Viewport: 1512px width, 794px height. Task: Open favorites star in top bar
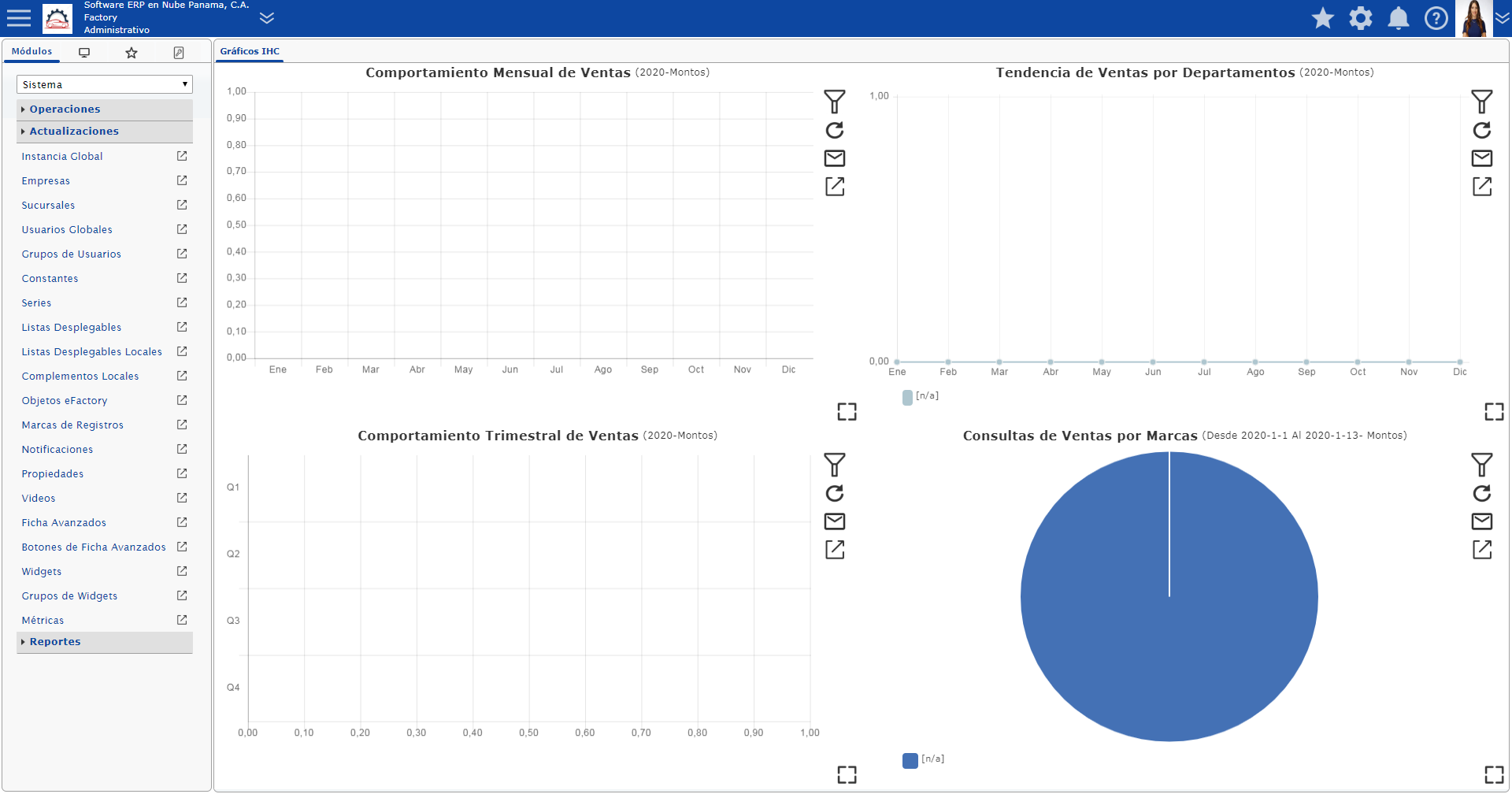[x=1323, y=18]
